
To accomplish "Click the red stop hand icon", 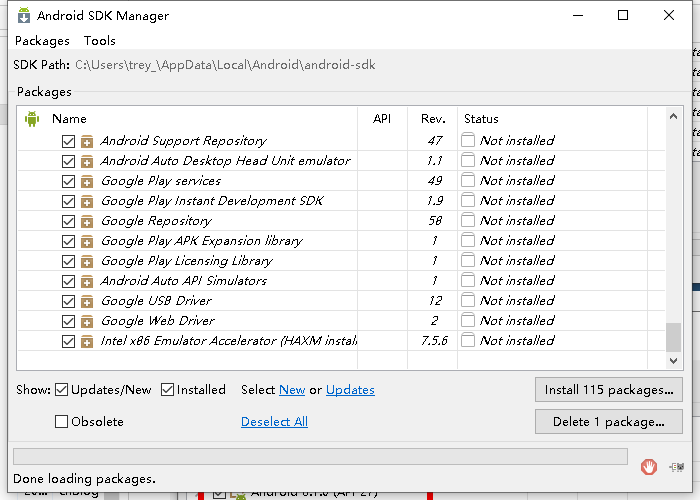I will [649, 467].
